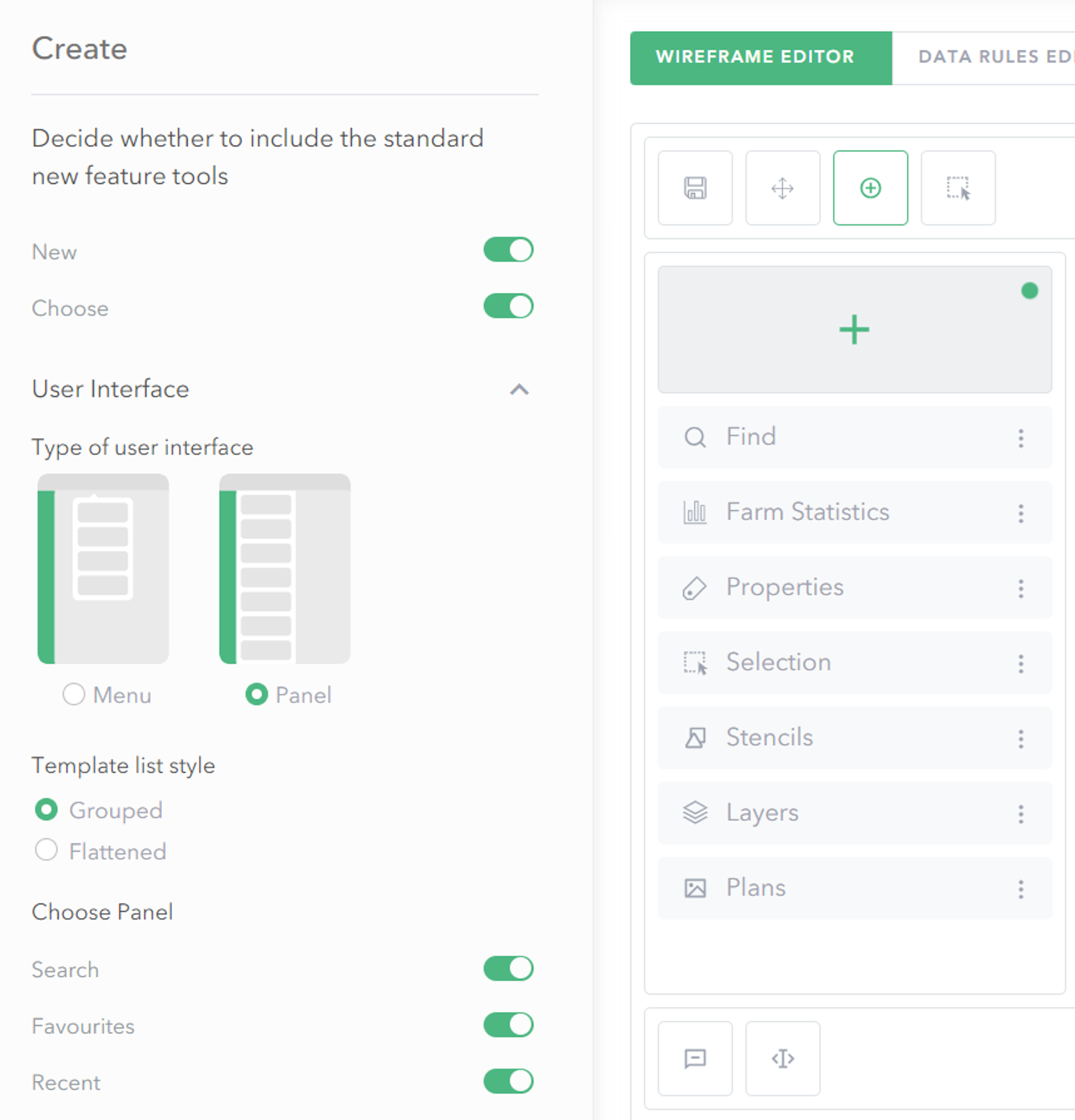Select the Panel radio button
This screenshot has width=1075, height=1120.
point(257,694)
